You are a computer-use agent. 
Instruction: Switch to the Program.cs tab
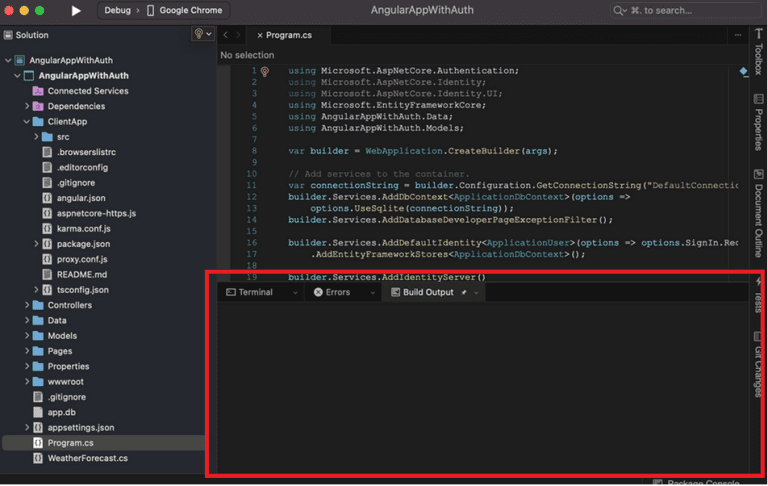[x=289, y=35]
